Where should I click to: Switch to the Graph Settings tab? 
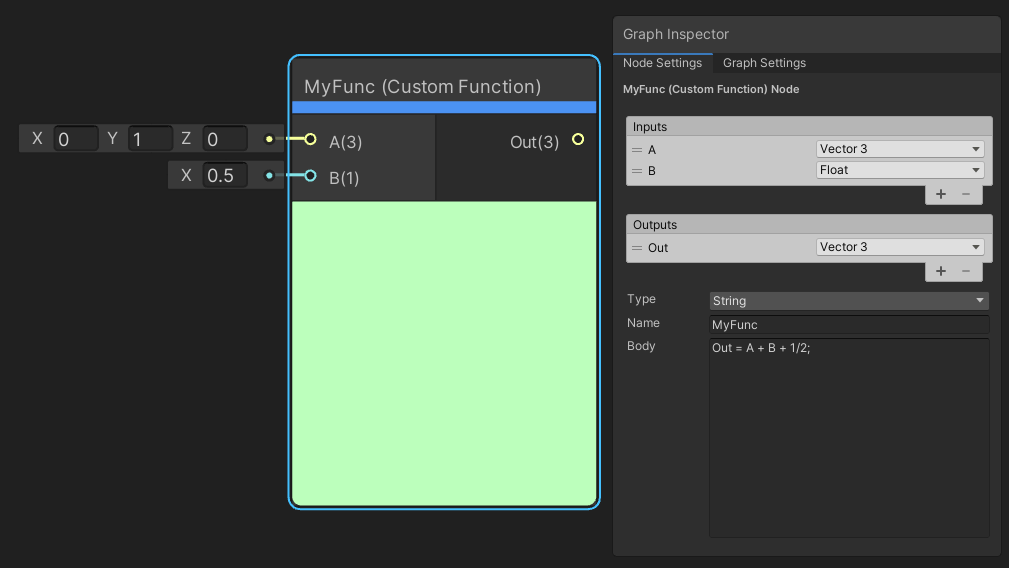point(764,63)
